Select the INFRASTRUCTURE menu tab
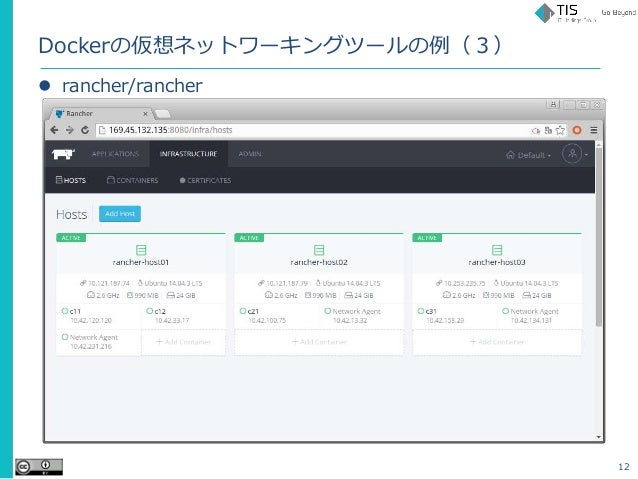 click(x=188, y=154)
